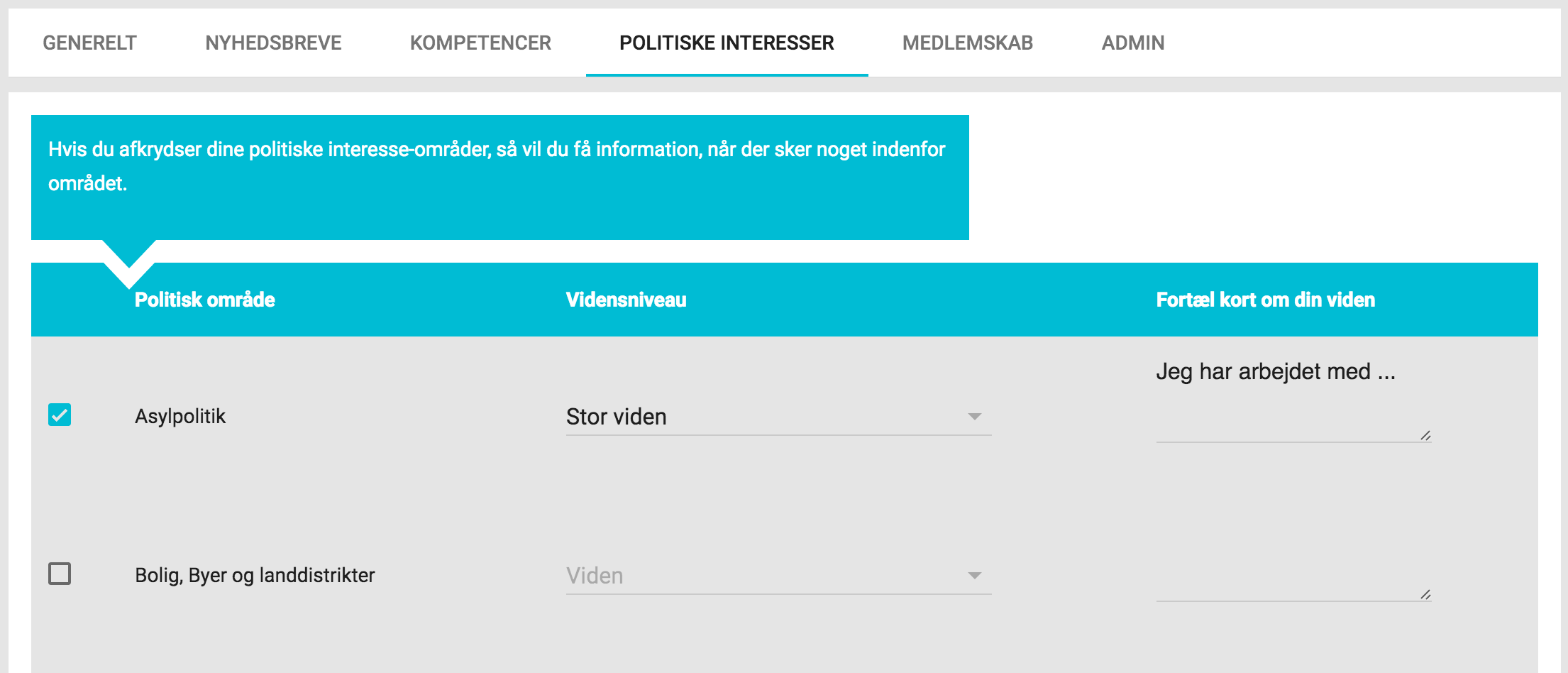Click the Asylpolitik row label

pyautogui.click(x=180, y=416)
